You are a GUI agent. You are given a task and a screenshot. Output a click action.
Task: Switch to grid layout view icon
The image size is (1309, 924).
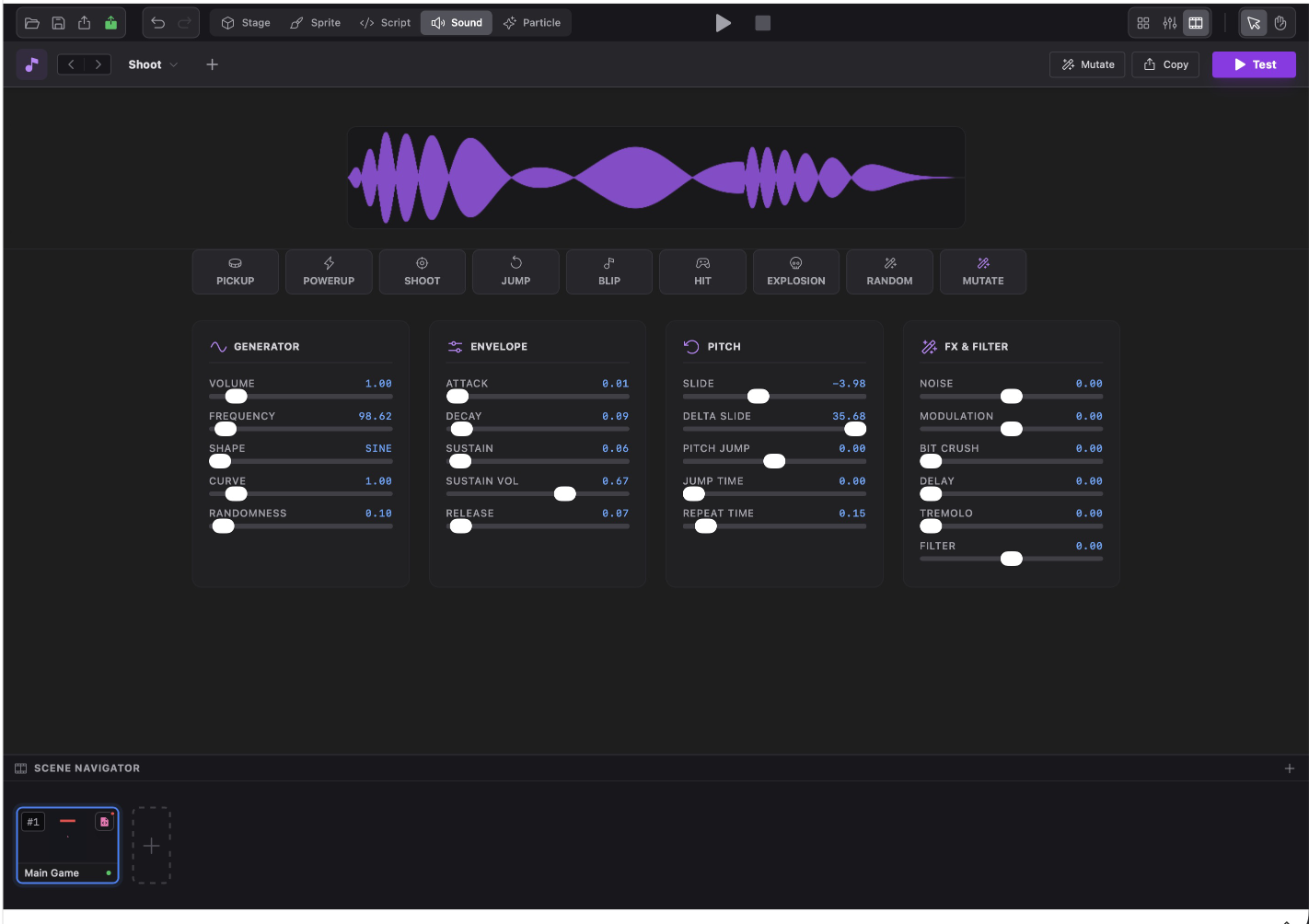coord(1143,23)
